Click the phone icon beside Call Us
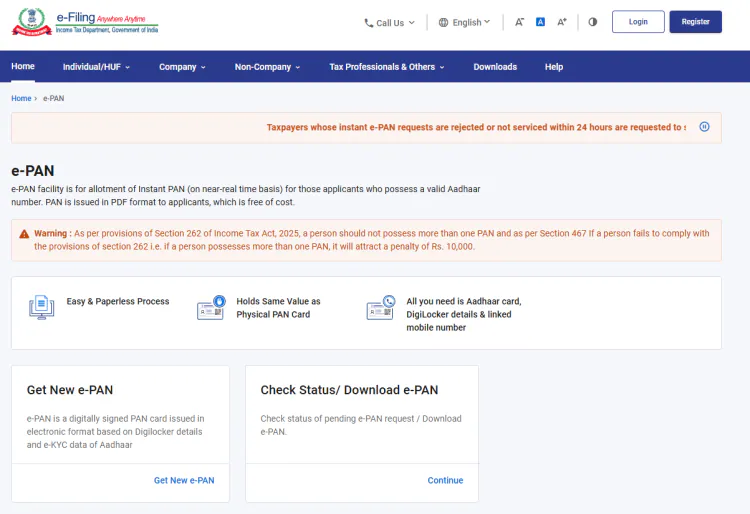 (369, 22)
